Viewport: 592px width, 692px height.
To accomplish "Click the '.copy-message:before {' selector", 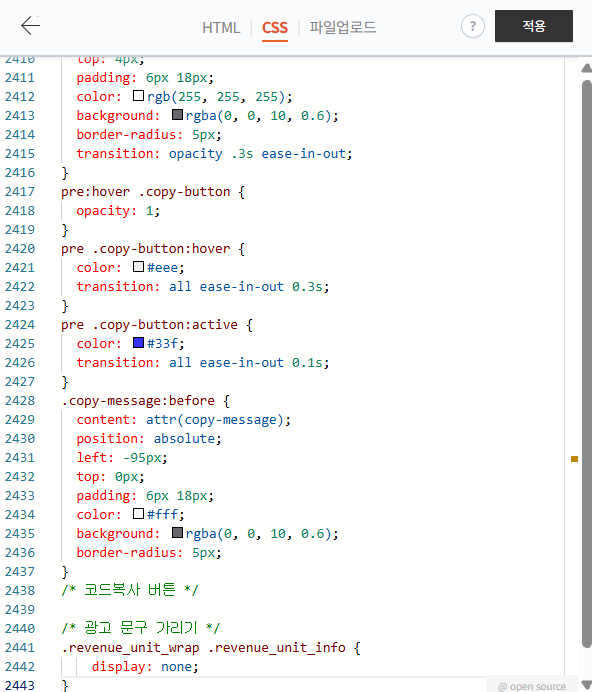I will click(145, 401).
